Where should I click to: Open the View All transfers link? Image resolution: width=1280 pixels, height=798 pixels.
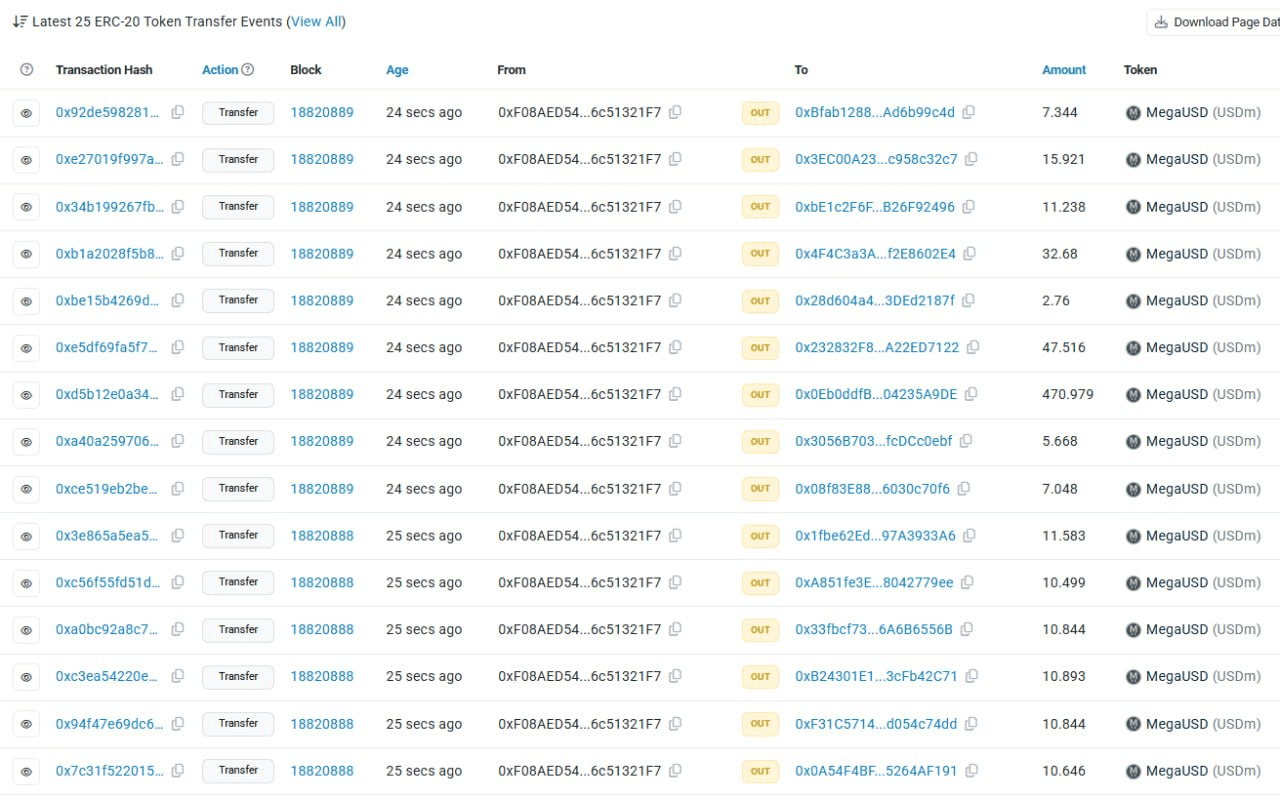[x=316, y=21]
